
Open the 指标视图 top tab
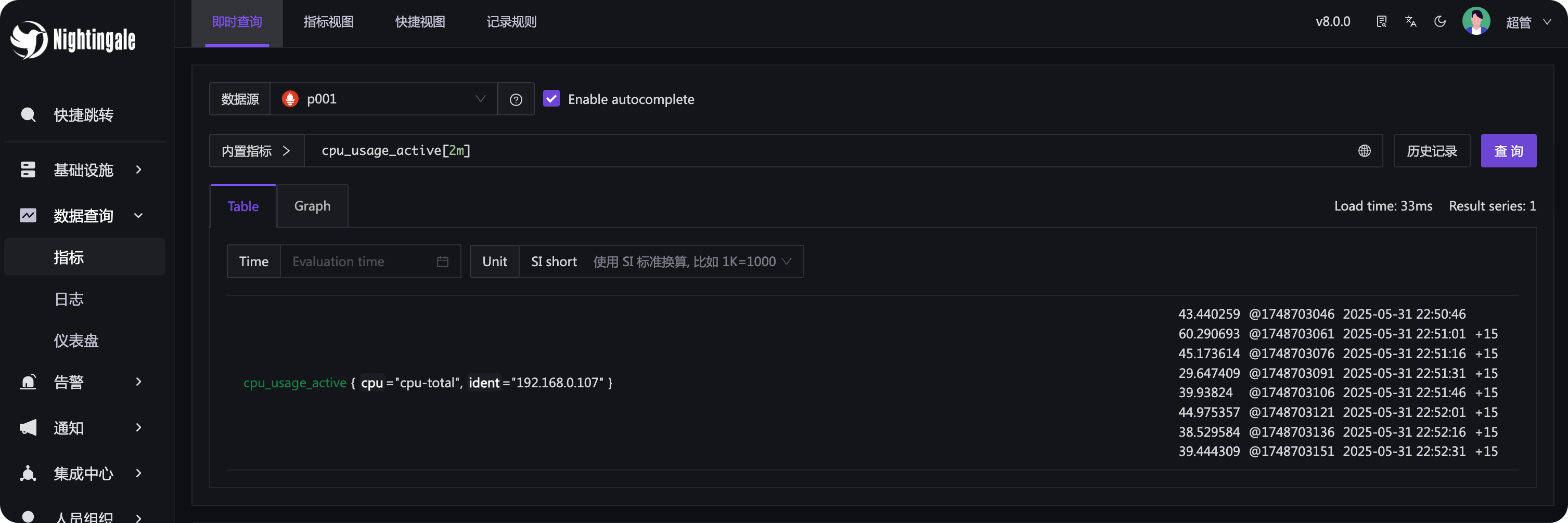[328, 22]
